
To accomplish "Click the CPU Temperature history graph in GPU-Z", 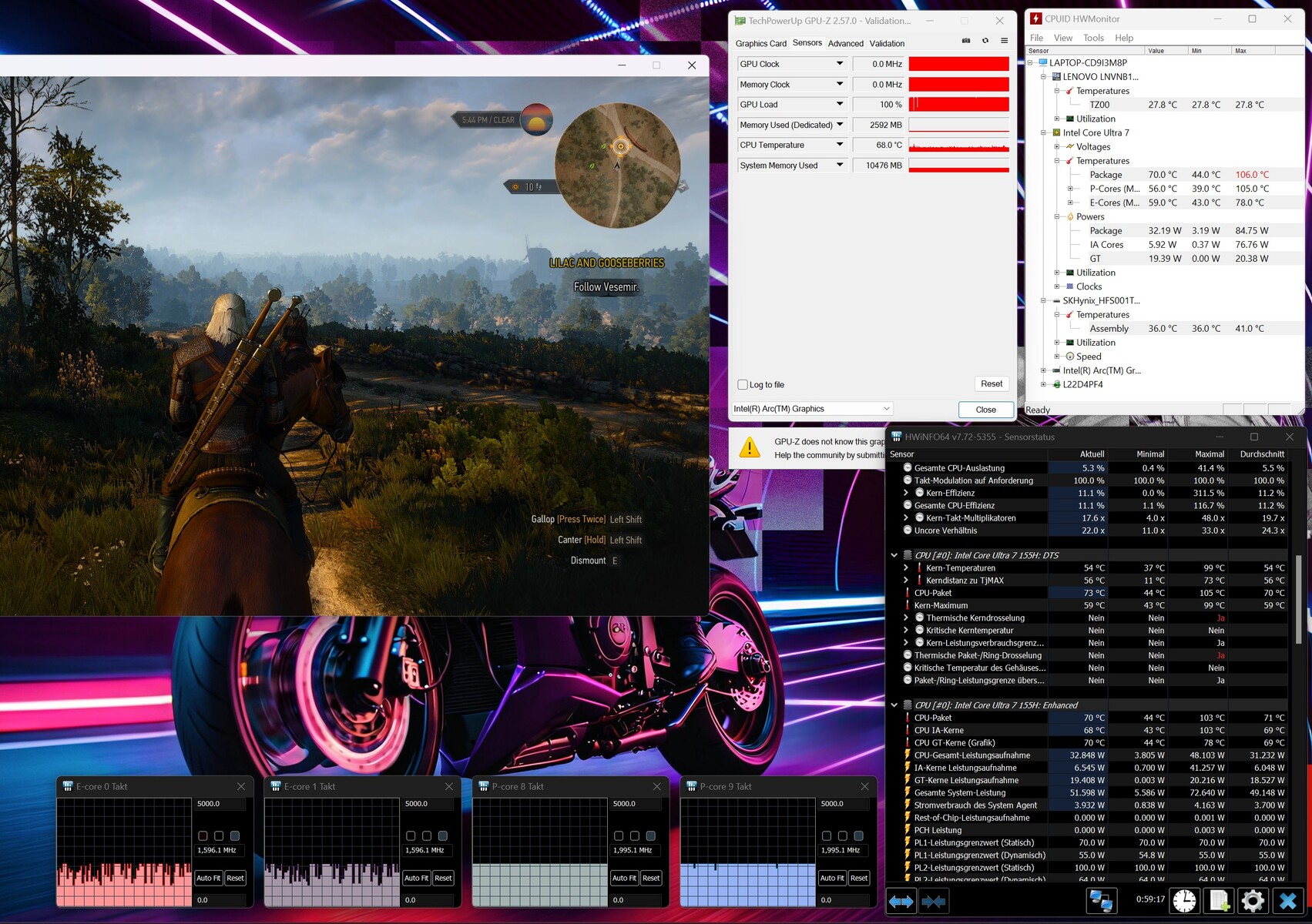I will (x=959, y=145).
